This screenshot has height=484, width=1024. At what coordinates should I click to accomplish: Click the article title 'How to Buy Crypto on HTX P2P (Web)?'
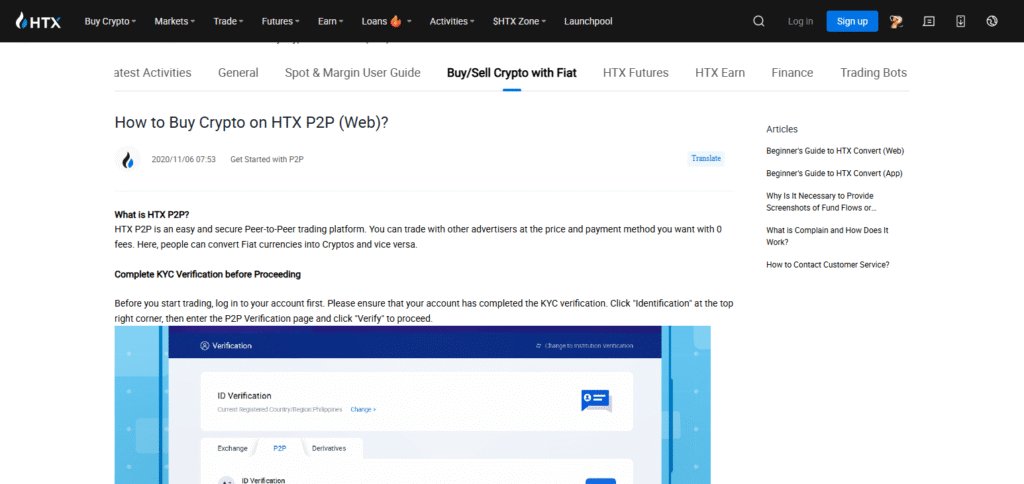click(x=251, y=122)
